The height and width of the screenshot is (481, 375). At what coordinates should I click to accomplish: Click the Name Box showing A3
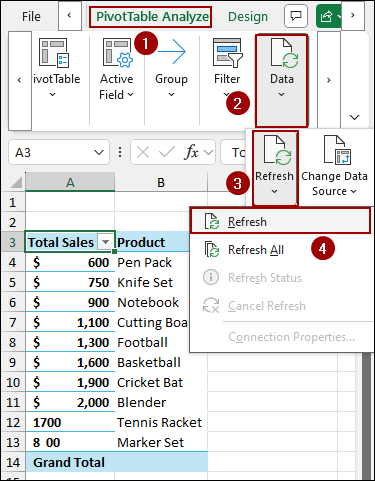pos(50,152)
